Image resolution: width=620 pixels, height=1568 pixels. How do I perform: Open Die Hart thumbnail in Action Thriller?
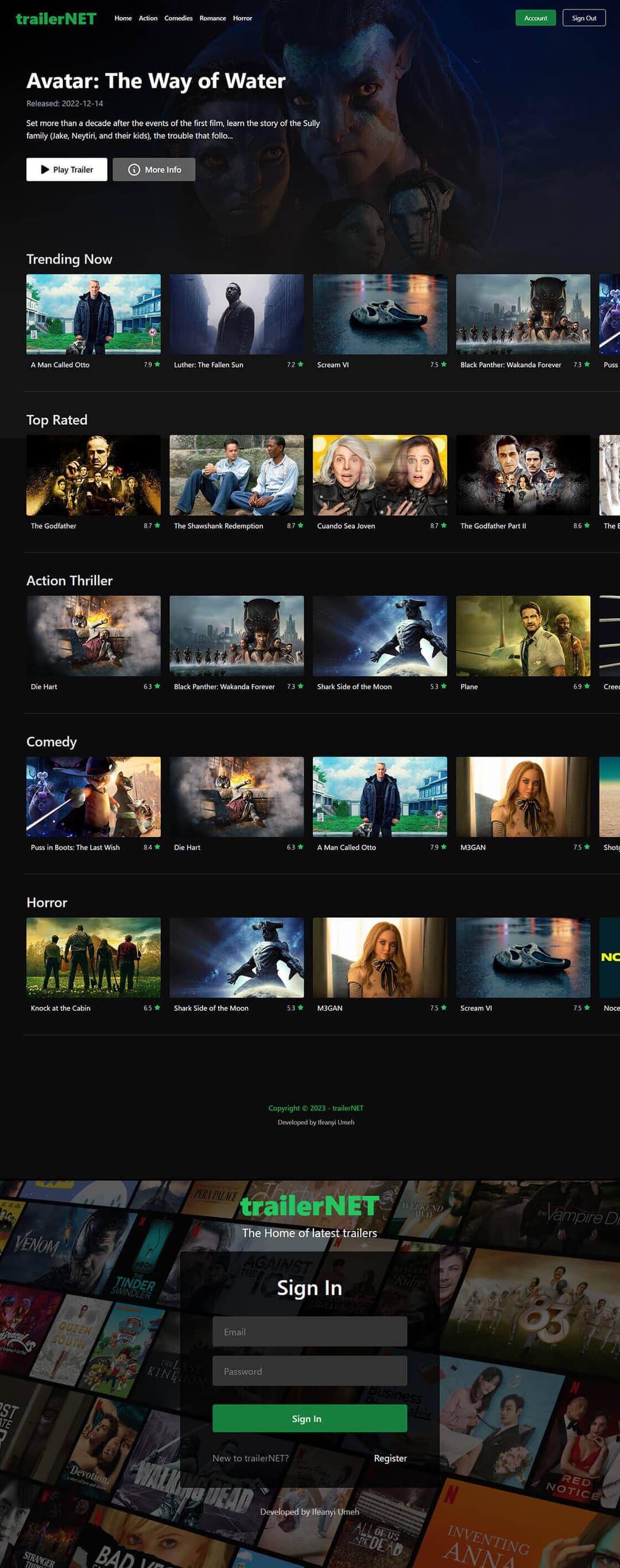pos(93,635)
